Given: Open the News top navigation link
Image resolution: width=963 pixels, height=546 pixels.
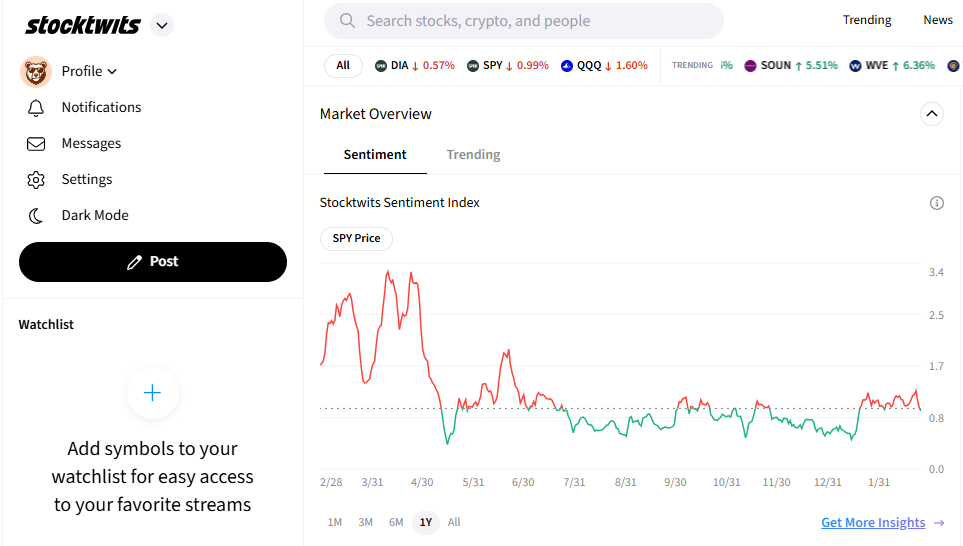Looking at the screenshot, I should pyautogui.click(x=938, y=20).
